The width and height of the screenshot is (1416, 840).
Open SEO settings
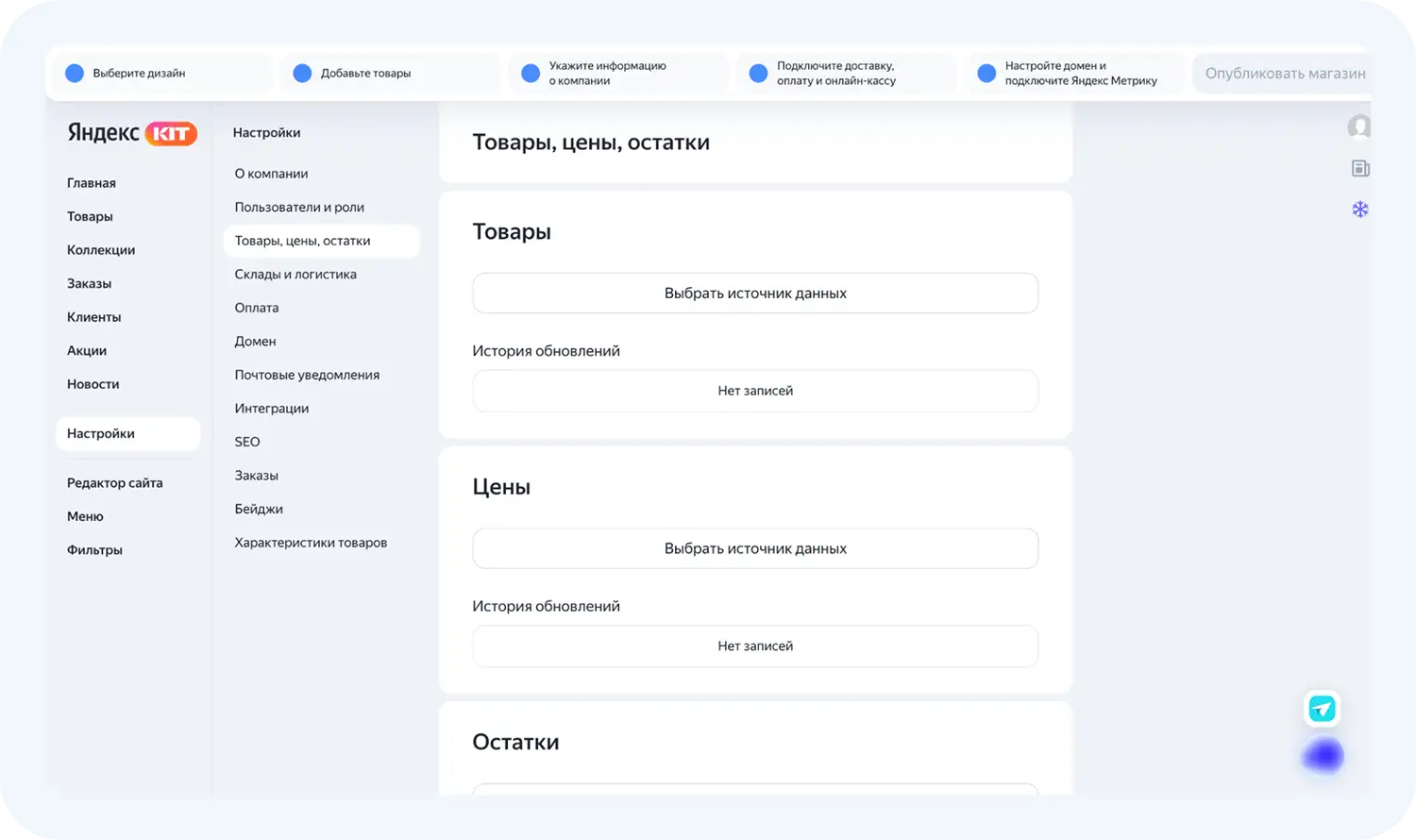247,442
